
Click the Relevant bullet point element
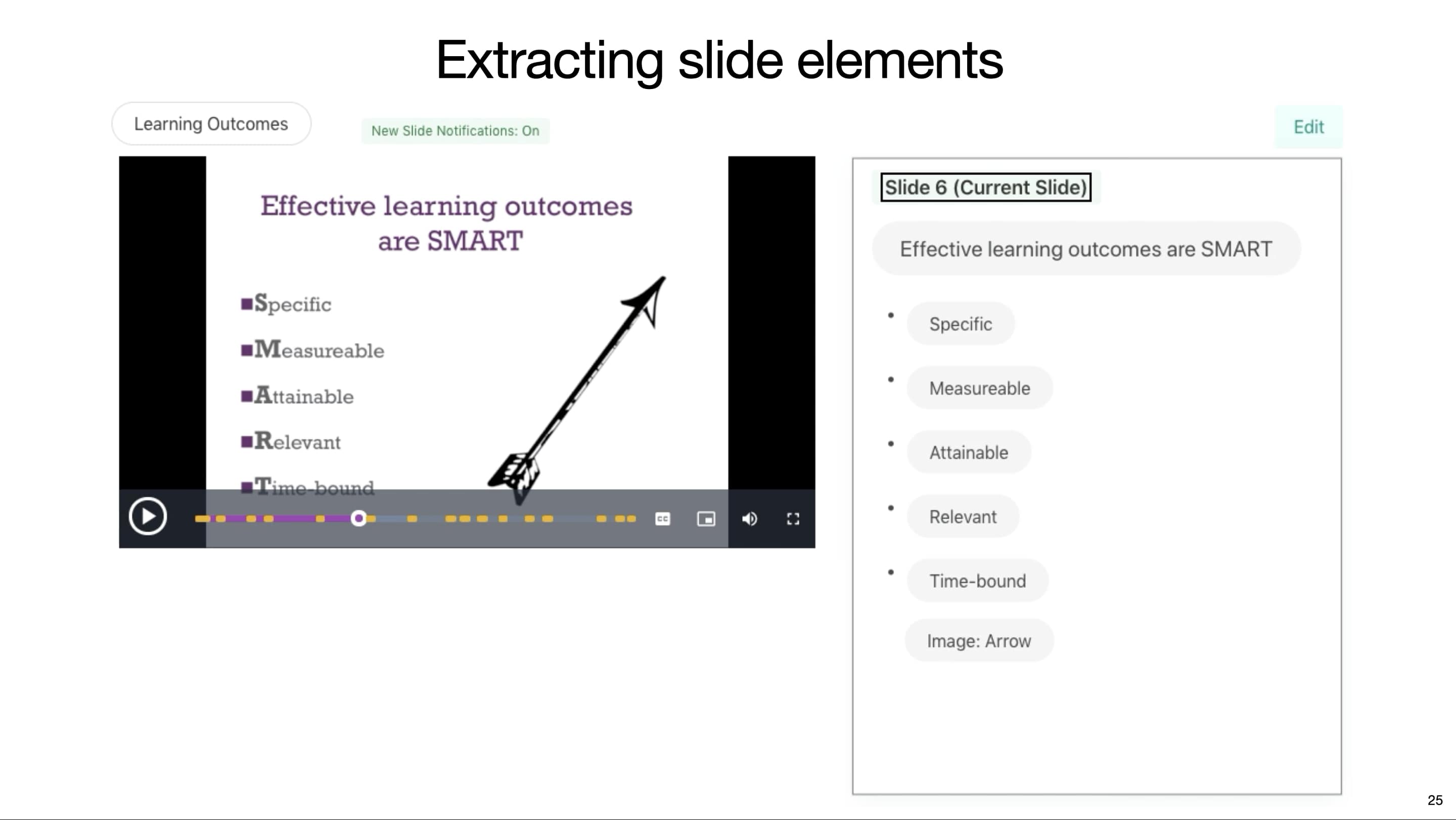pos(961,517)
